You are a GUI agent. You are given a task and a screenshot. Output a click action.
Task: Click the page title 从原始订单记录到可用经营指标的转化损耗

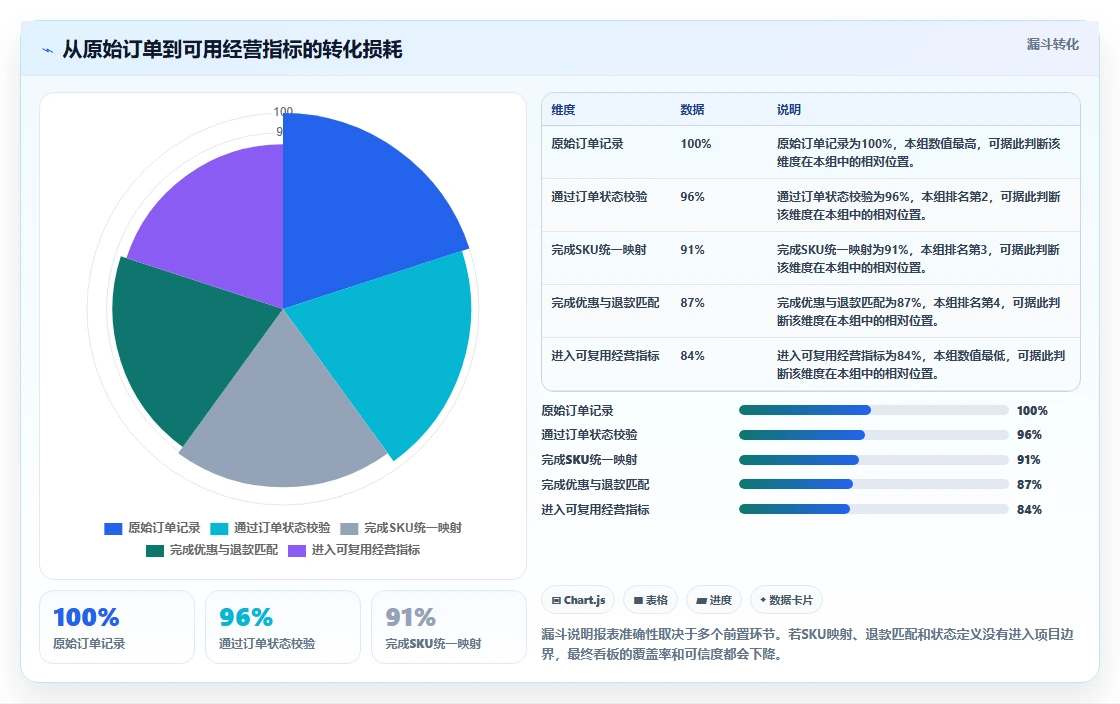click(x=232, y=49)
